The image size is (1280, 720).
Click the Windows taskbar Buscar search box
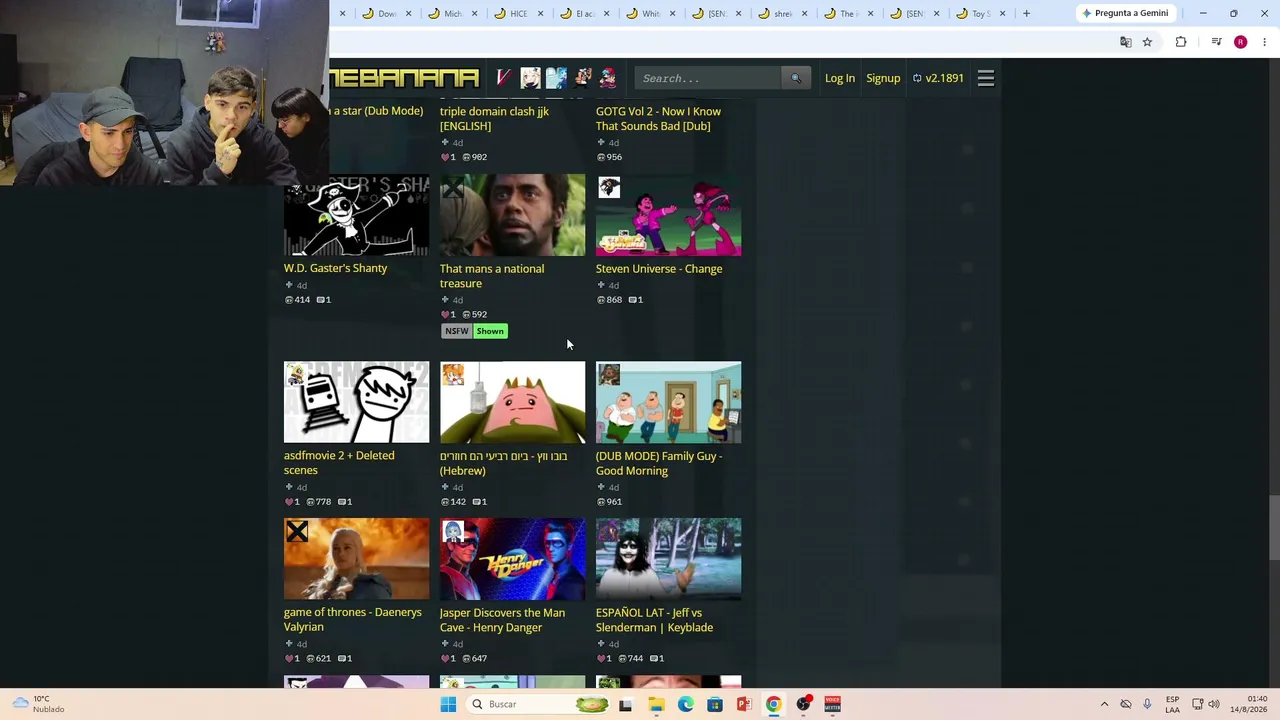pyautogui.click(x=539, y=704)
